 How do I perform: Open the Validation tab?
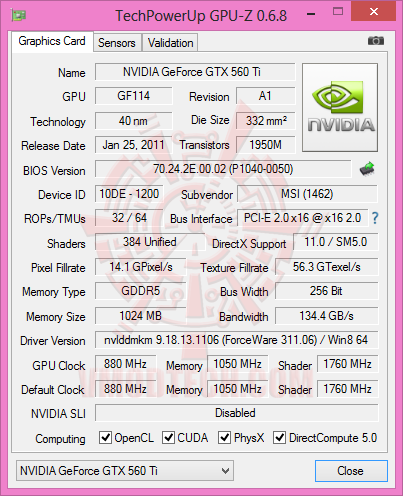(170, 43)
